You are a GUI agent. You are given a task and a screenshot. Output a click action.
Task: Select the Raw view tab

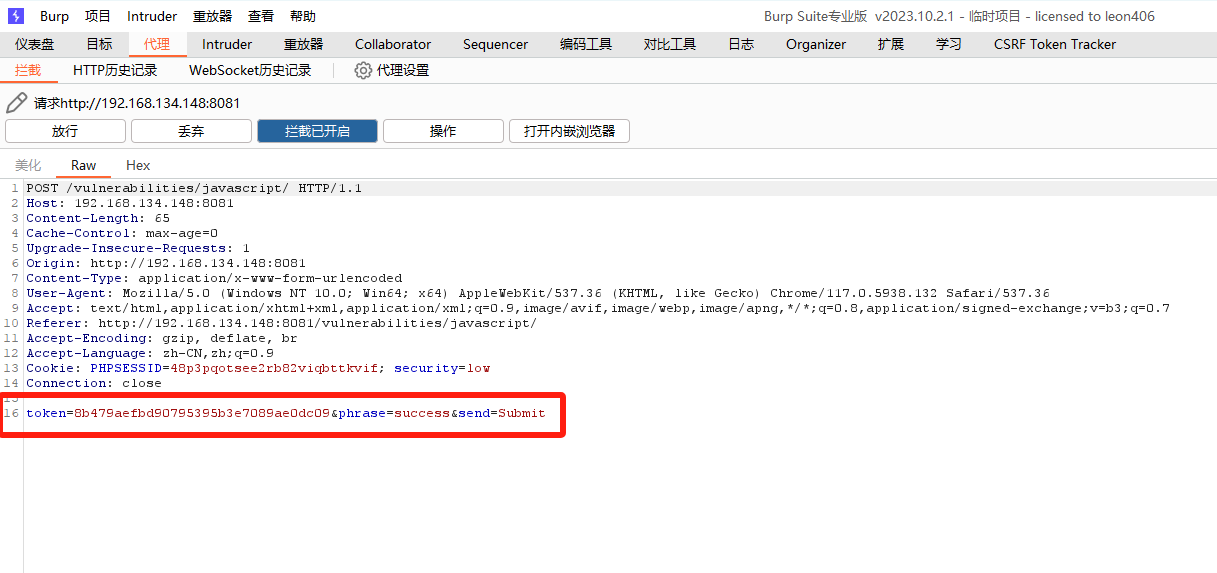[84, 165]
